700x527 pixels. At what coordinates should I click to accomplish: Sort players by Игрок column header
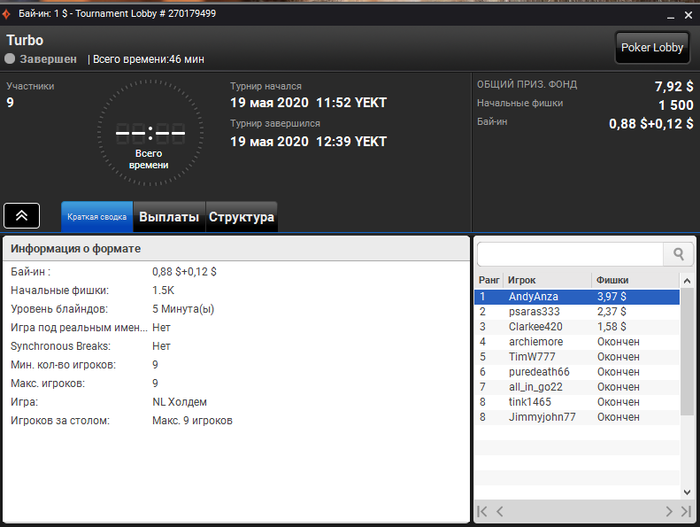click(547, 280)
